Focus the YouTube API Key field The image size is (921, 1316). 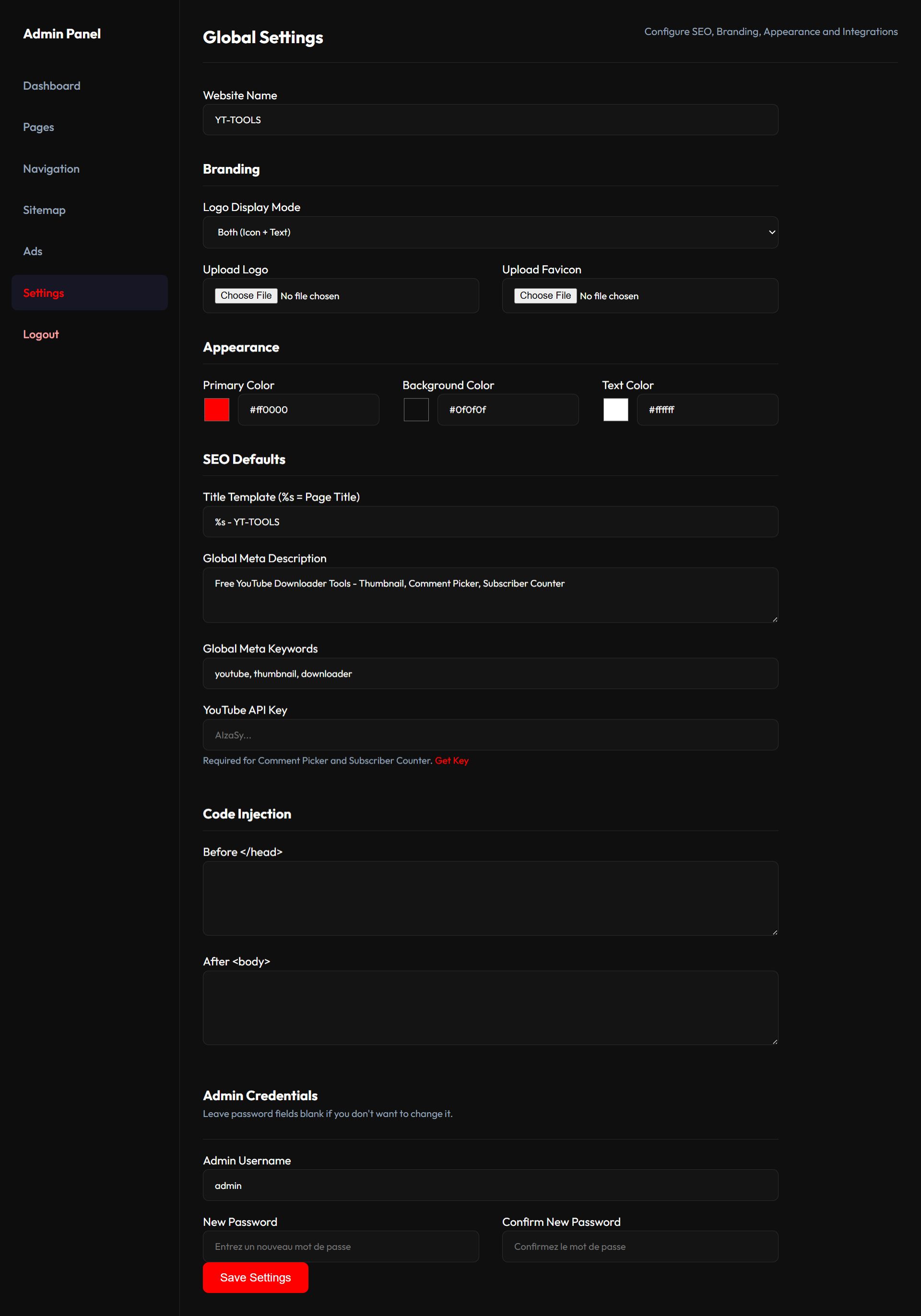point(490,735)
